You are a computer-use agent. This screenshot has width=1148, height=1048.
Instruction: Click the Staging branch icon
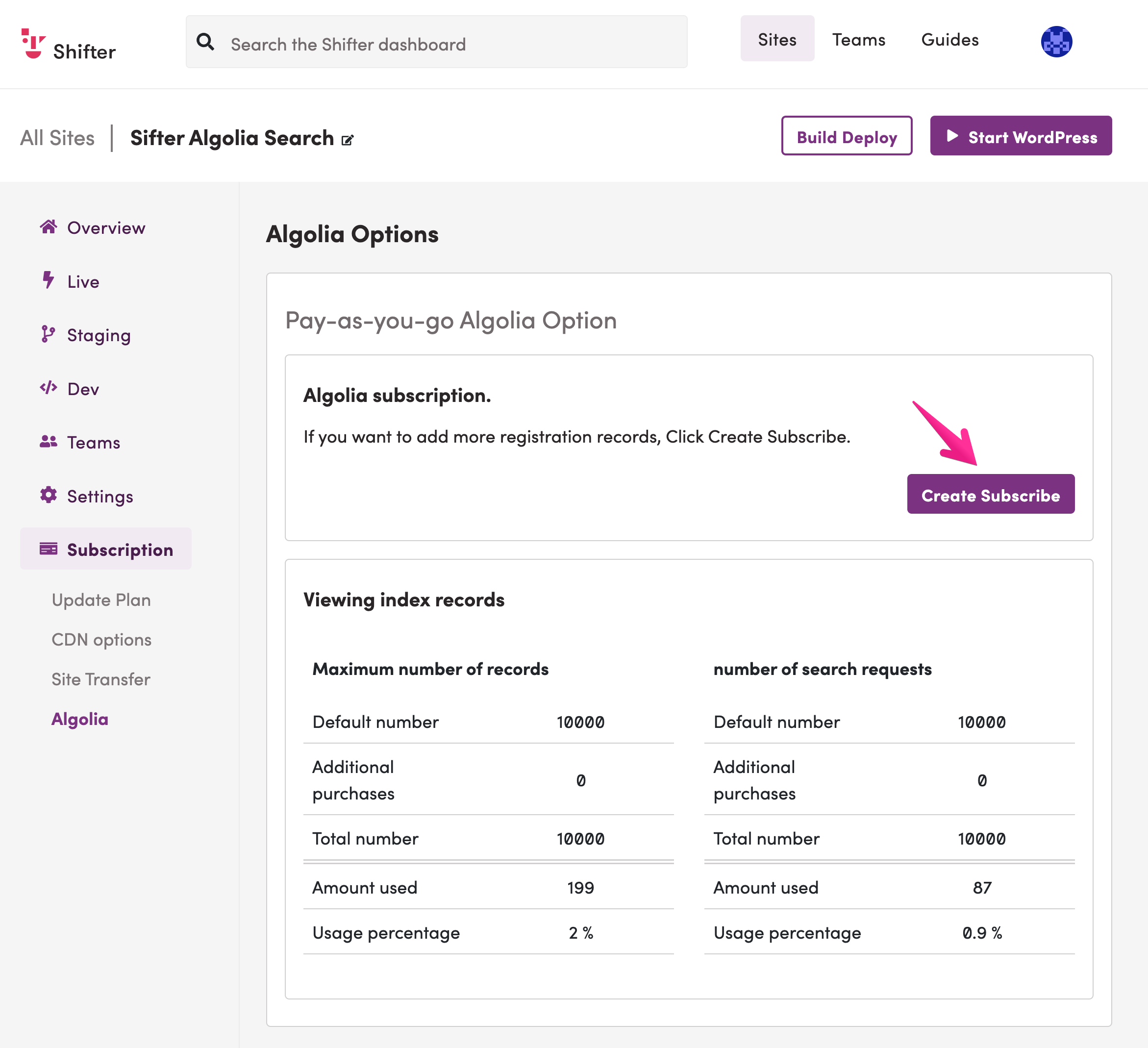coord(49,334)
